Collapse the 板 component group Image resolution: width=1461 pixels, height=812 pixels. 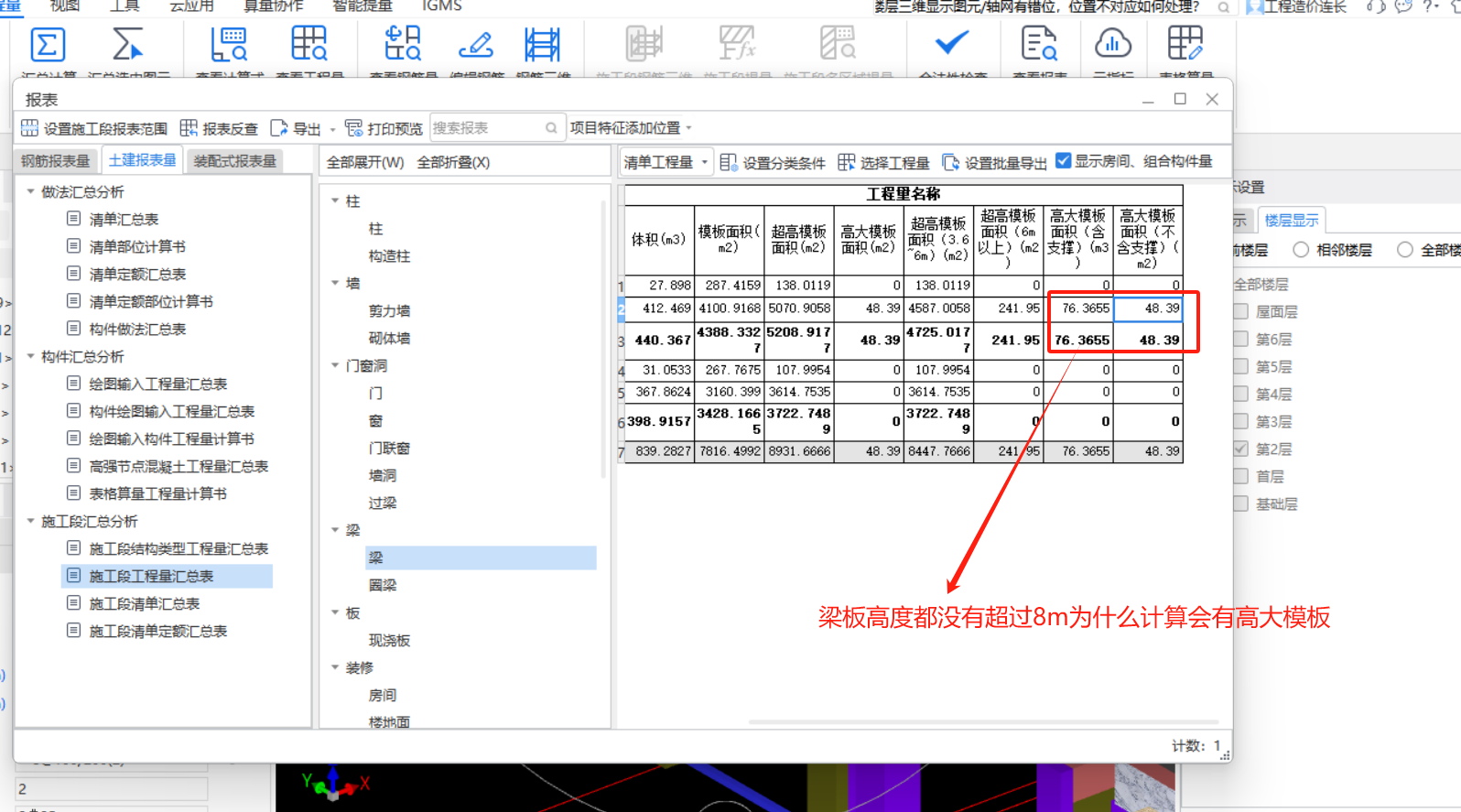tap(335, 612)
